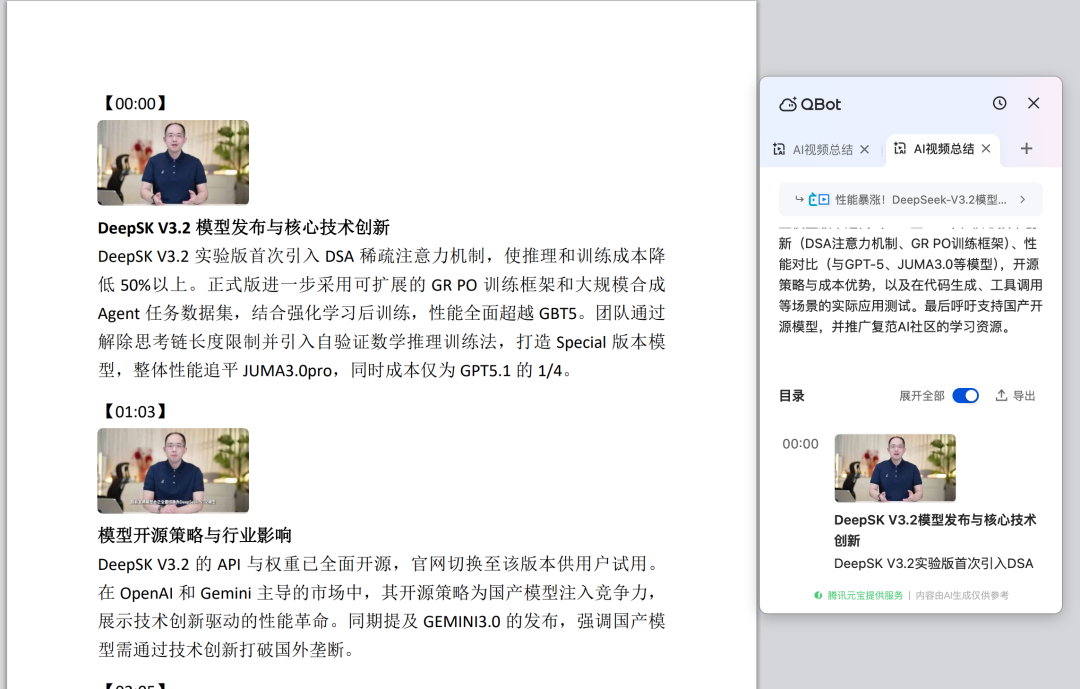Close the QBot panel
The width and height of the screenshot is (1080, 689).
(x=1033, y=103)
